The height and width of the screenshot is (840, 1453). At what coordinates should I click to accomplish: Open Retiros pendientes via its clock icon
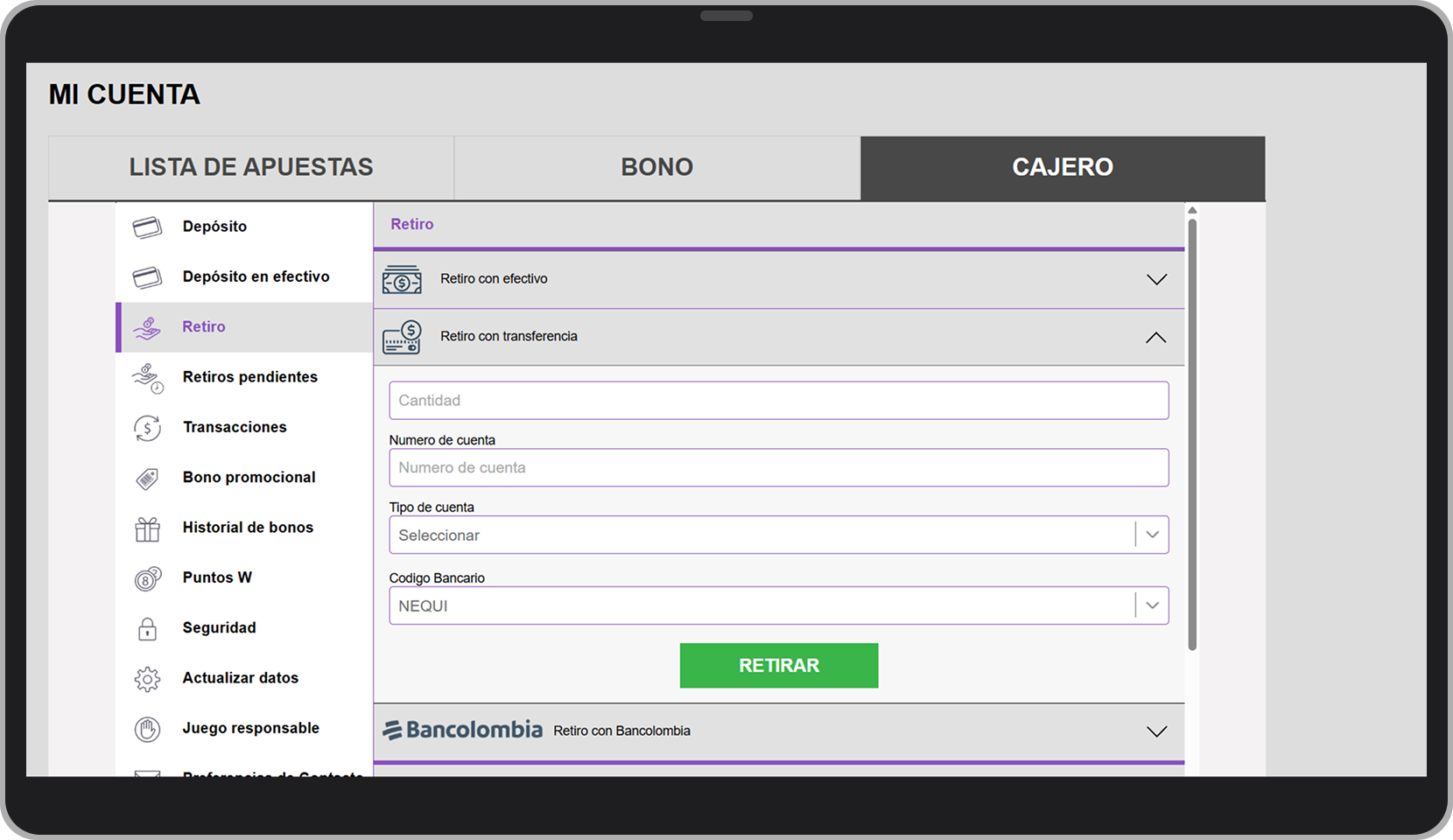[x=147, y=377]
